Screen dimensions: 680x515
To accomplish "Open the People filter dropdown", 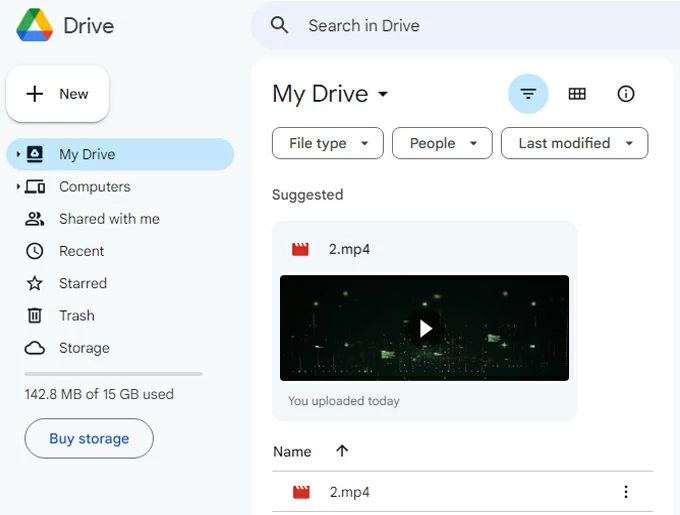I will (x=442, y=143).
